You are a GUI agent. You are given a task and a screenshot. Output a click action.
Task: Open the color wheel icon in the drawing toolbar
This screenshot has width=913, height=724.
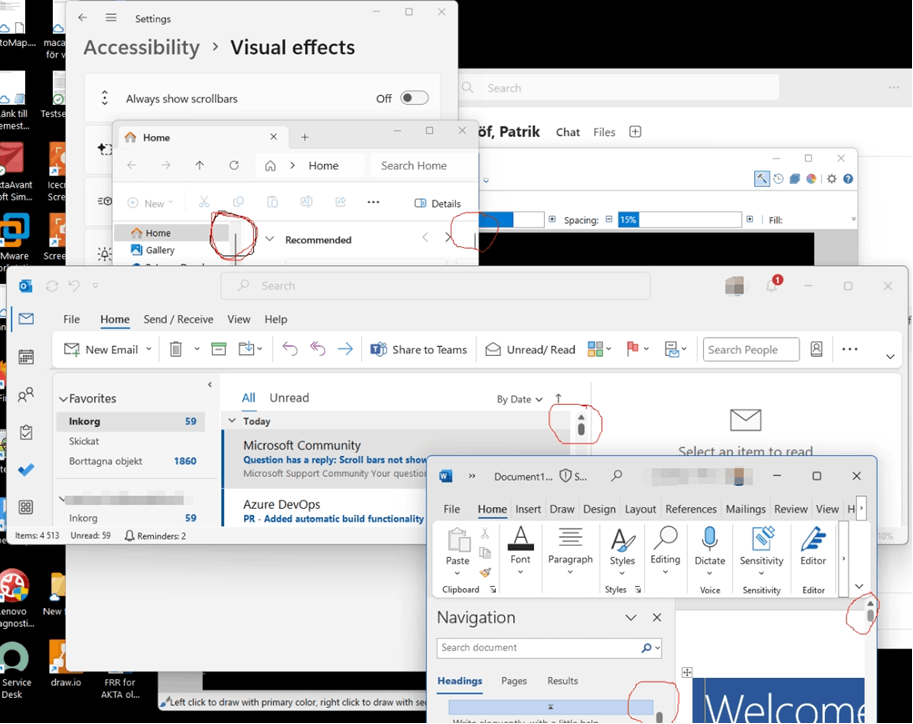tap(811, 178)
